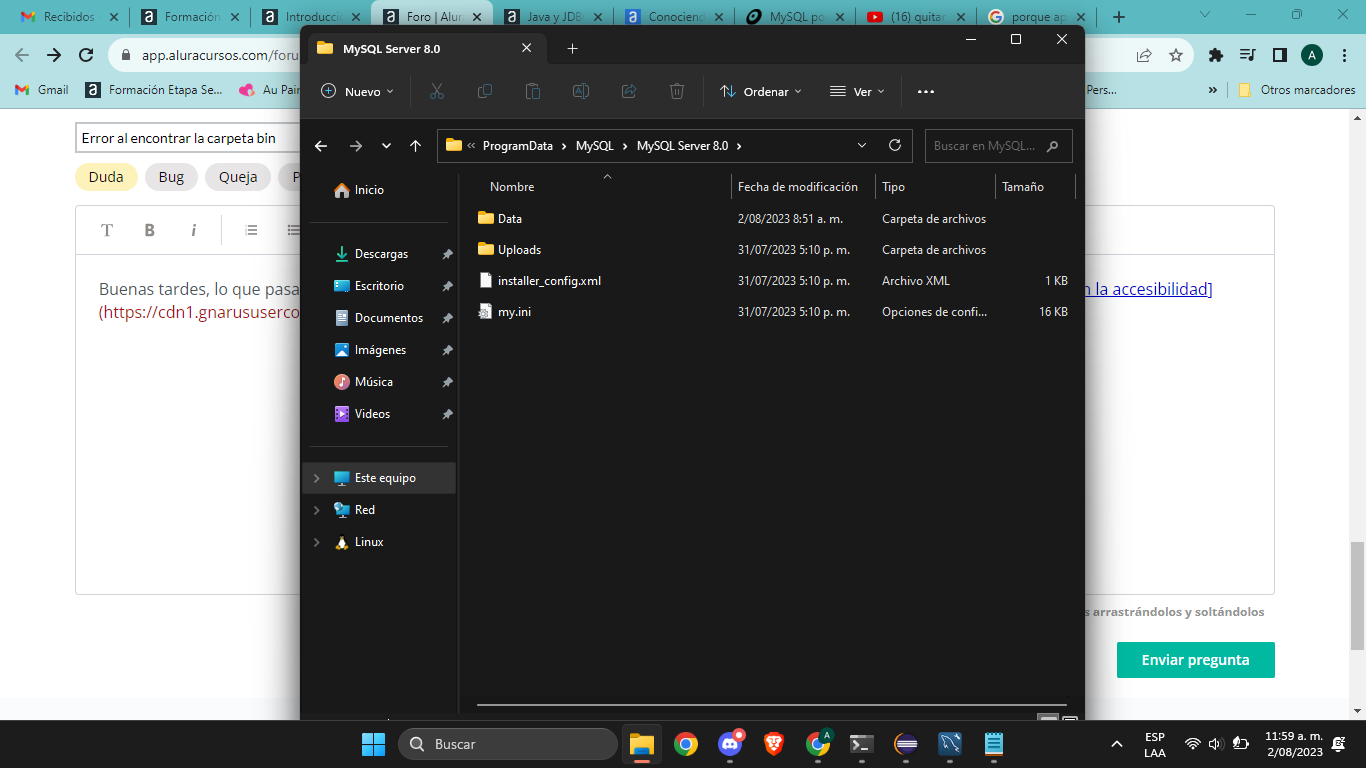Screen dimensions: 1366x768
Task: Expand the Linux tree node
Action: 317,542
